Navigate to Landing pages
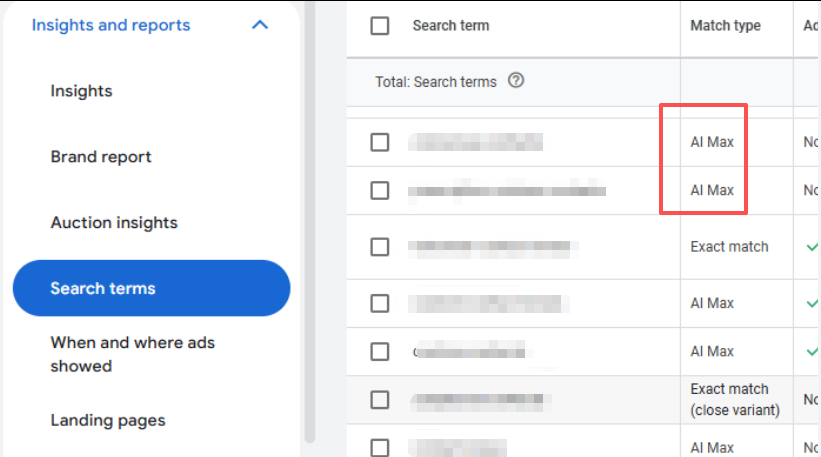 coord(108,421)
